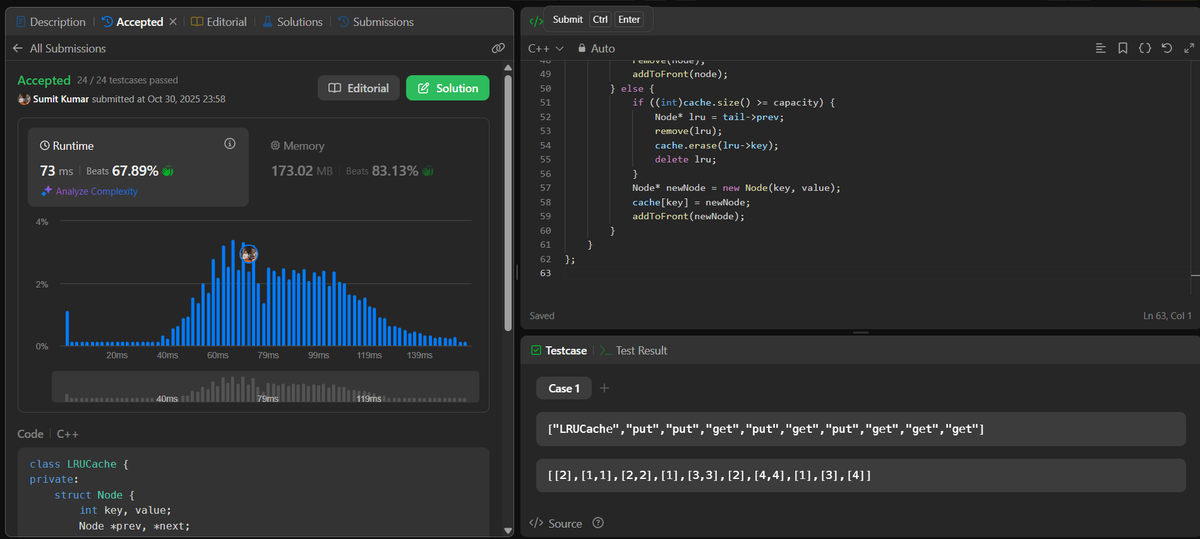1200x539 pixels.
Task: Click the 'addToFront(newNode);' code line
Action: [688, 216]
